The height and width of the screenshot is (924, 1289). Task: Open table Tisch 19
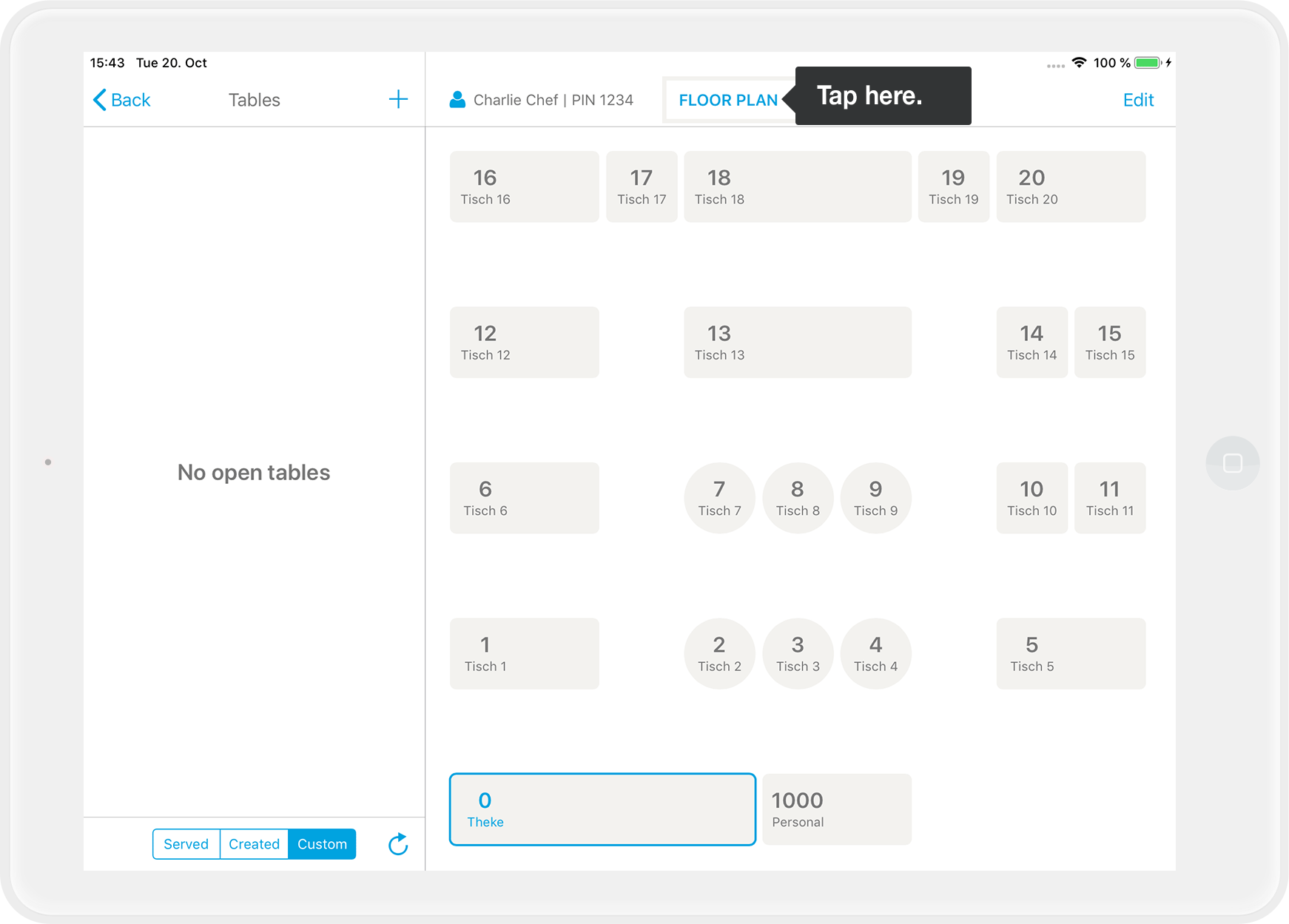(954, 186)
